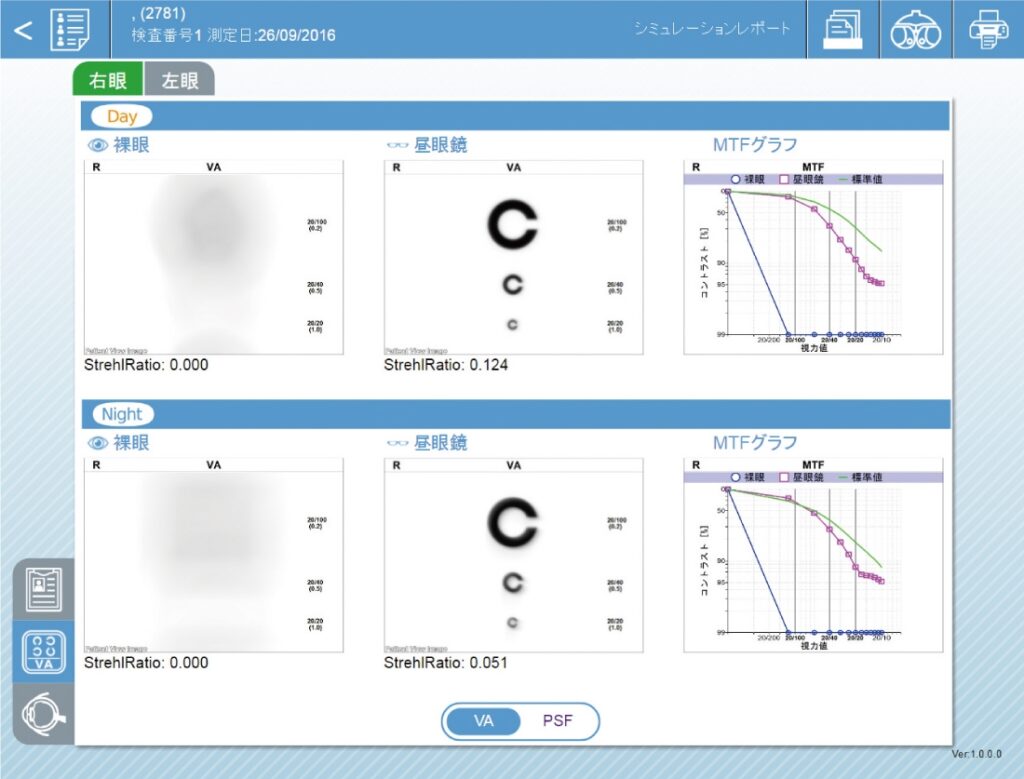Open Night naked-eye VA simulation image
The image size is (1024, 779).
(214, 555)
